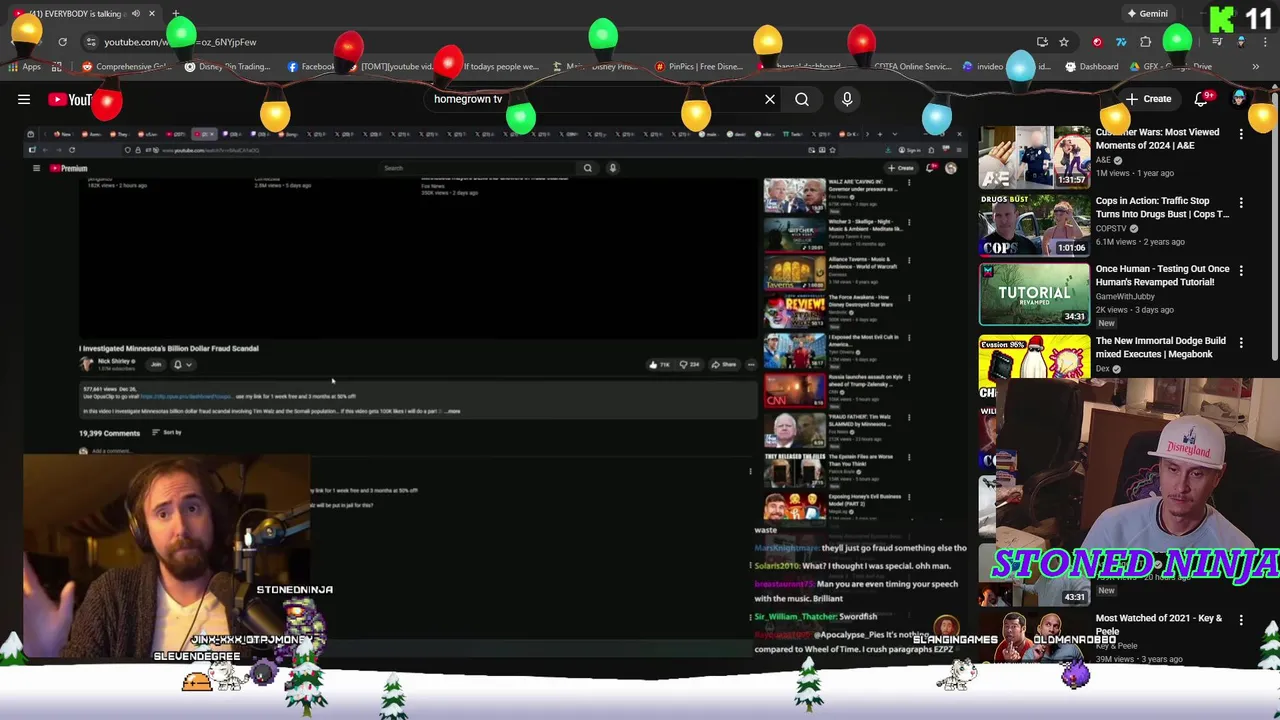The width and height of the screenshot is (1280, 720).
Task: View site information icon in address bar
Action: [91, 42]
